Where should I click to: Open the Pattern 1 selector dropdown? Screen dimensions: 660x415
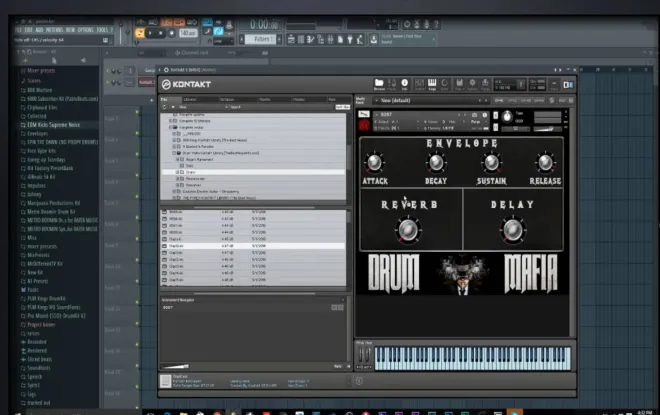(261, 40)
